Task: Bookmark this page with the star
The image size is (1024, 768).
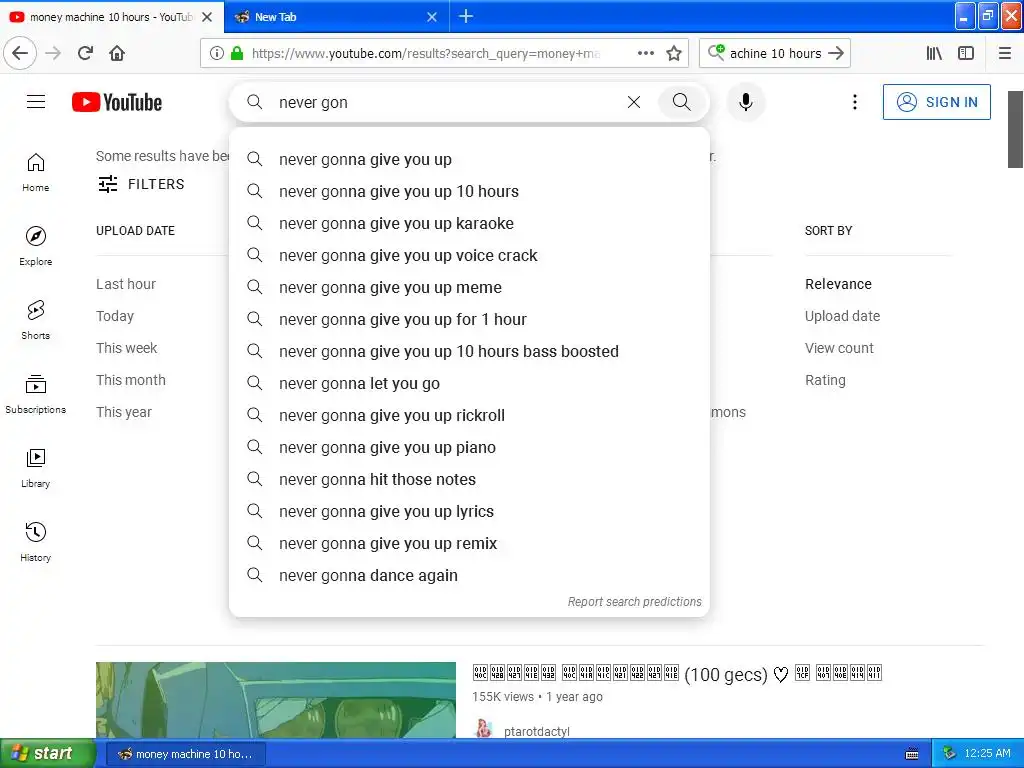Action: pyautogui.click(x=674, y=53)
